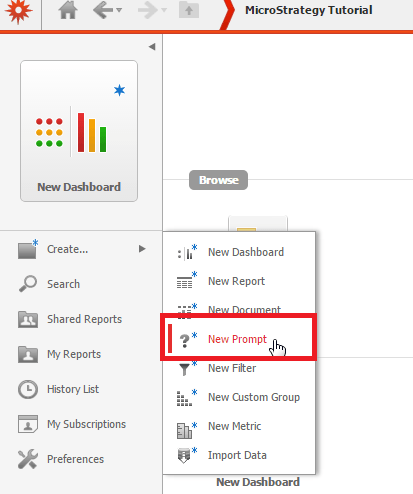Click the Browse button
The height and width of the screenshot is (494, 413).
tap(218, 180)
